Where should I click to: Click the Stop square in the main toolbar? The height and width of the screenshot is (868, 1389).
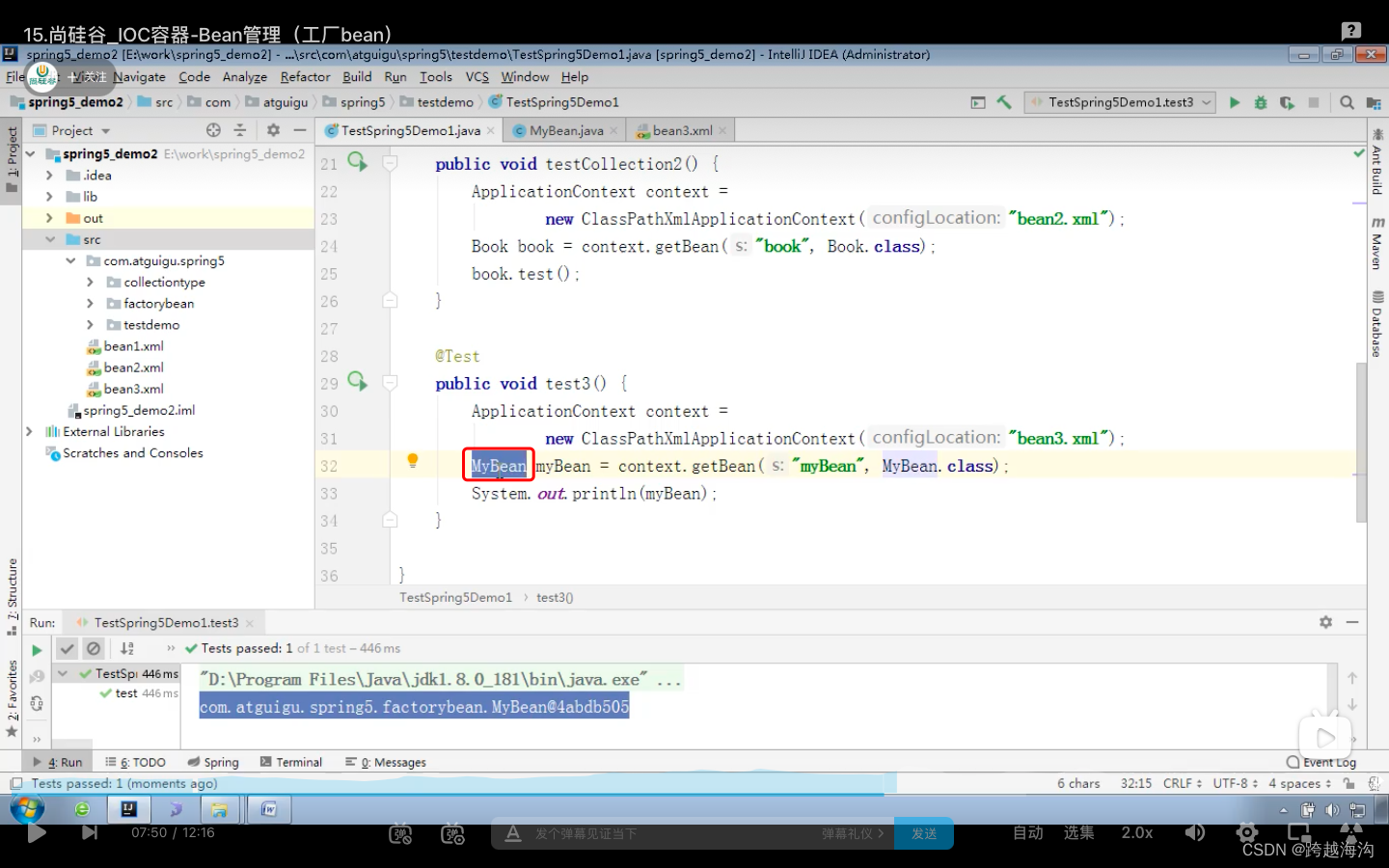point(1313,102)
